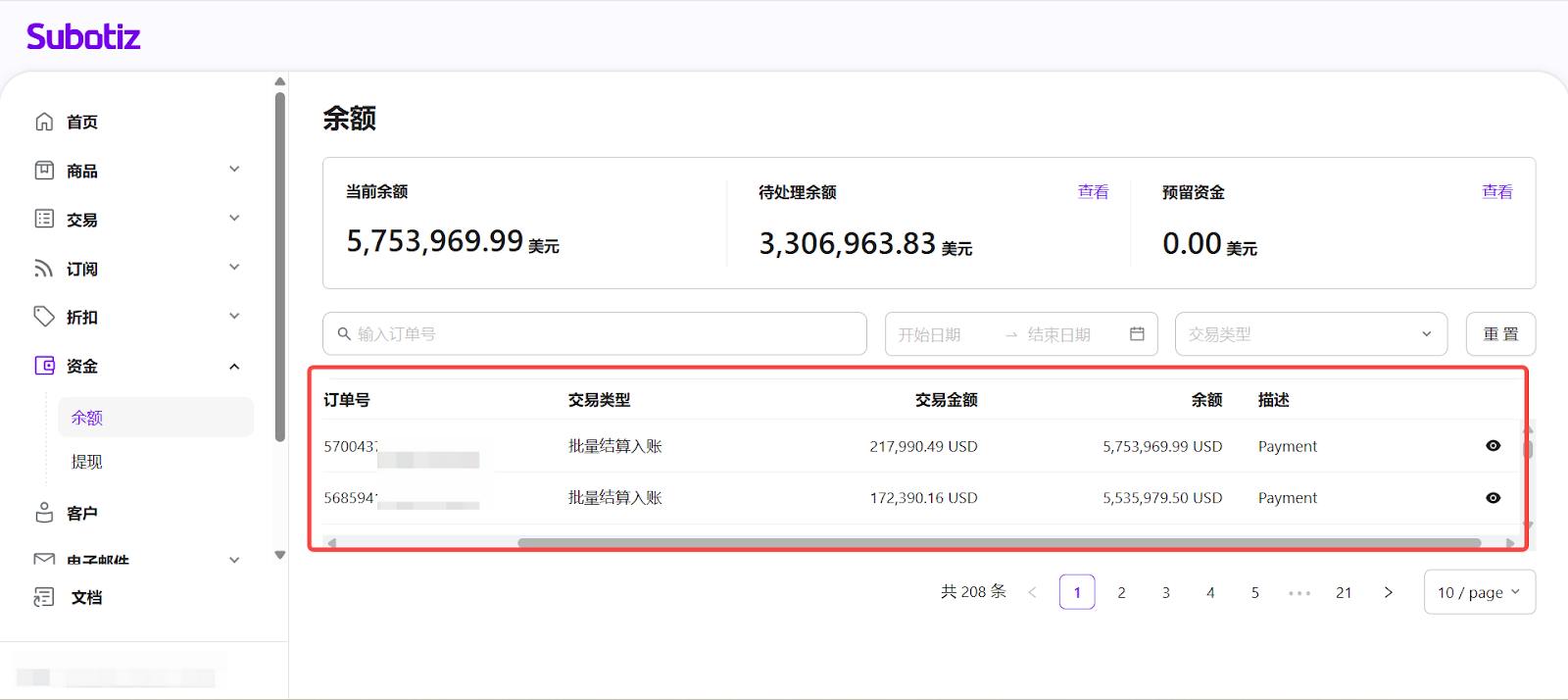Click the 订阅 subscription feed icon
Viewport: 1568px width, 700px height.
44,269
